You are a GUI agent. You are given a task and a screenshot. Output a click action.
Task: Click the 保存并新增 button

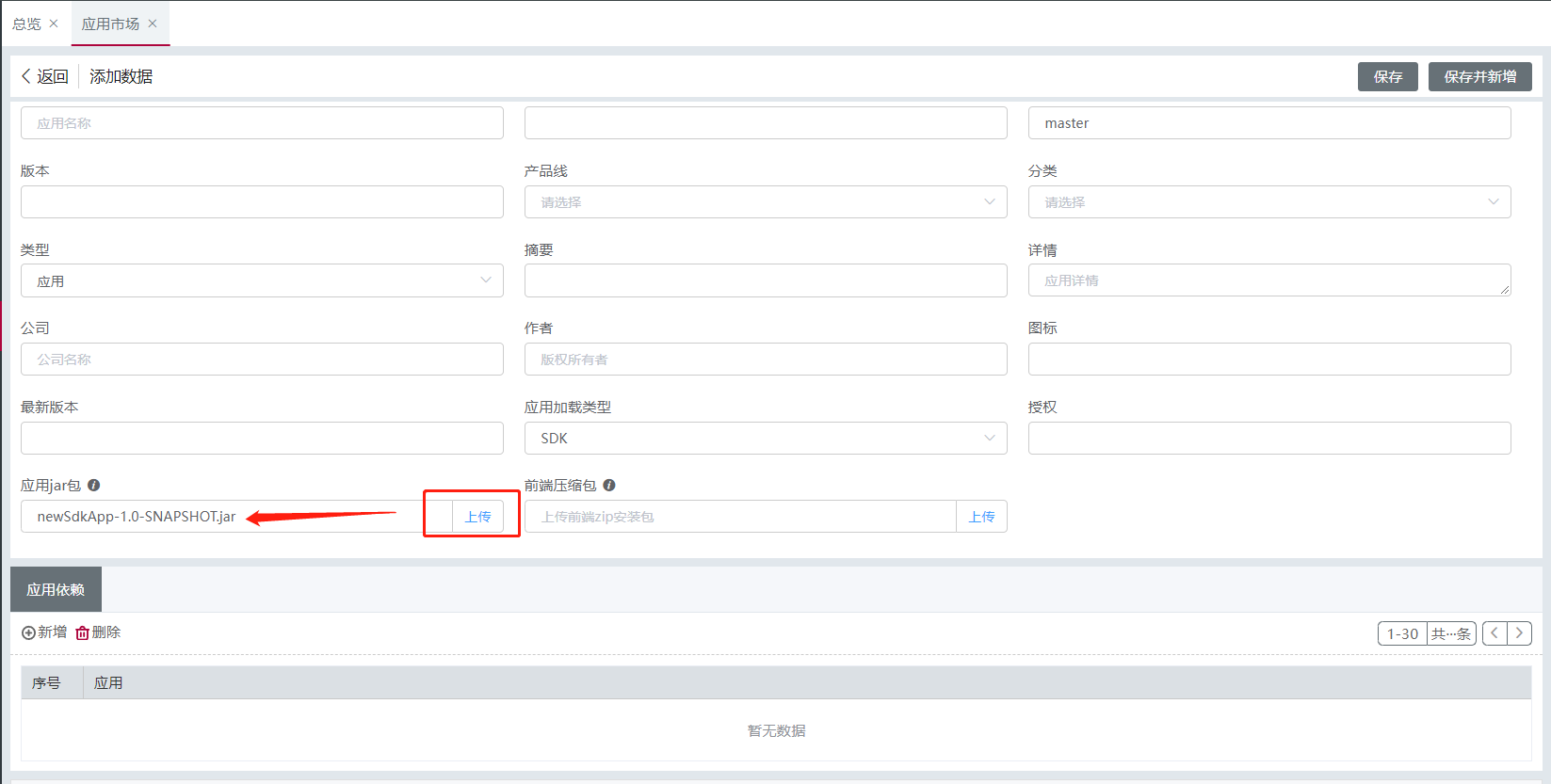[1479, 76]
